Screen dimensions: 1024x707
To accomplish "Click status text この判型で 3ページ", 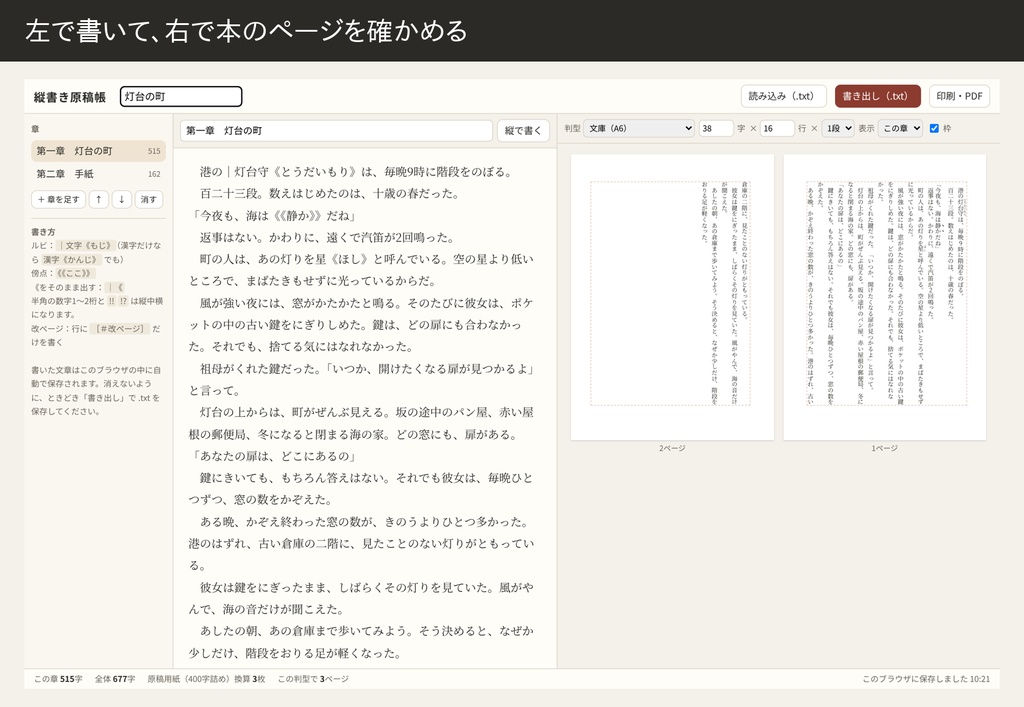I will click(x=313, y=679).
